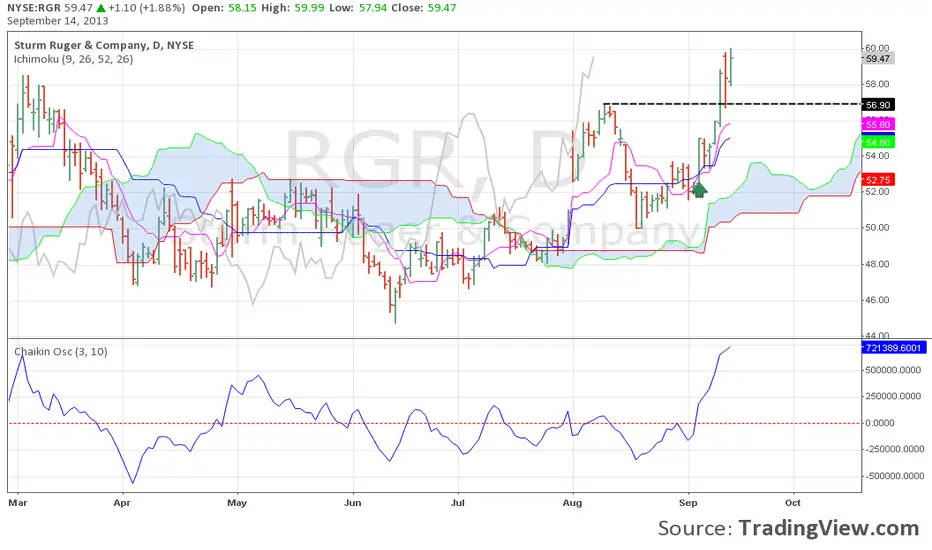Image resolution: width=932 pixels, height=550 pixels.
Task: Click the '+1.10 (+1.88%)' change value
Action: [x=146, y=8]
